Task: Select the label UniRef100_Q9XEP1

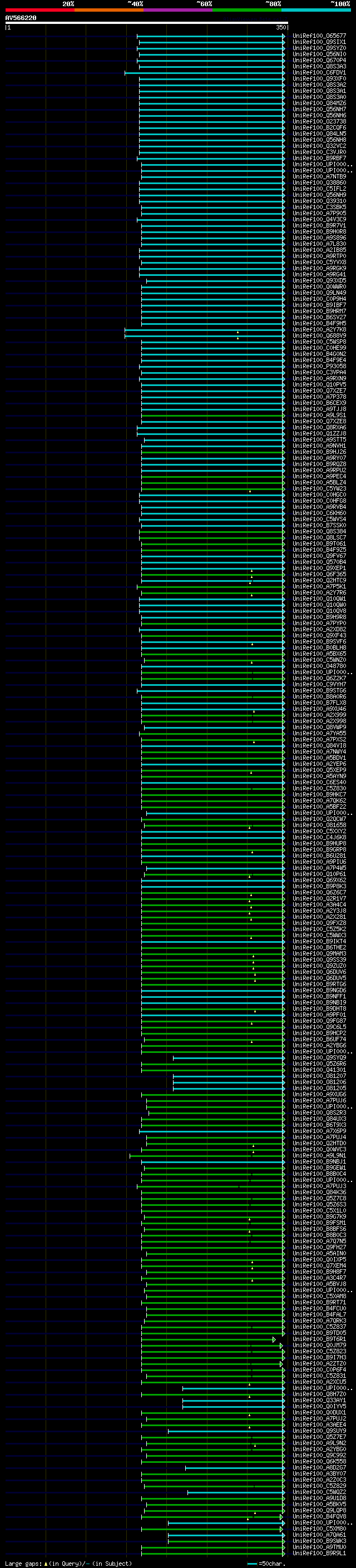Action: click(319, 568)
